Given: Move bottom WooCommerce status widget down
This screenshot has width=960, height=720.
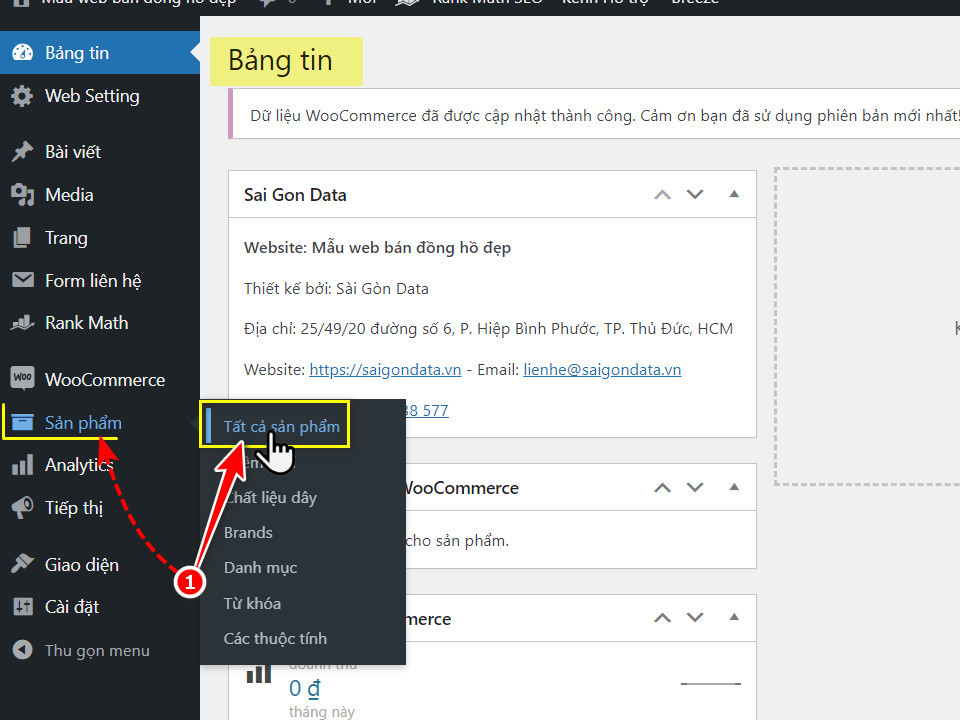Looking at the screenshot, I should point(695,617).
